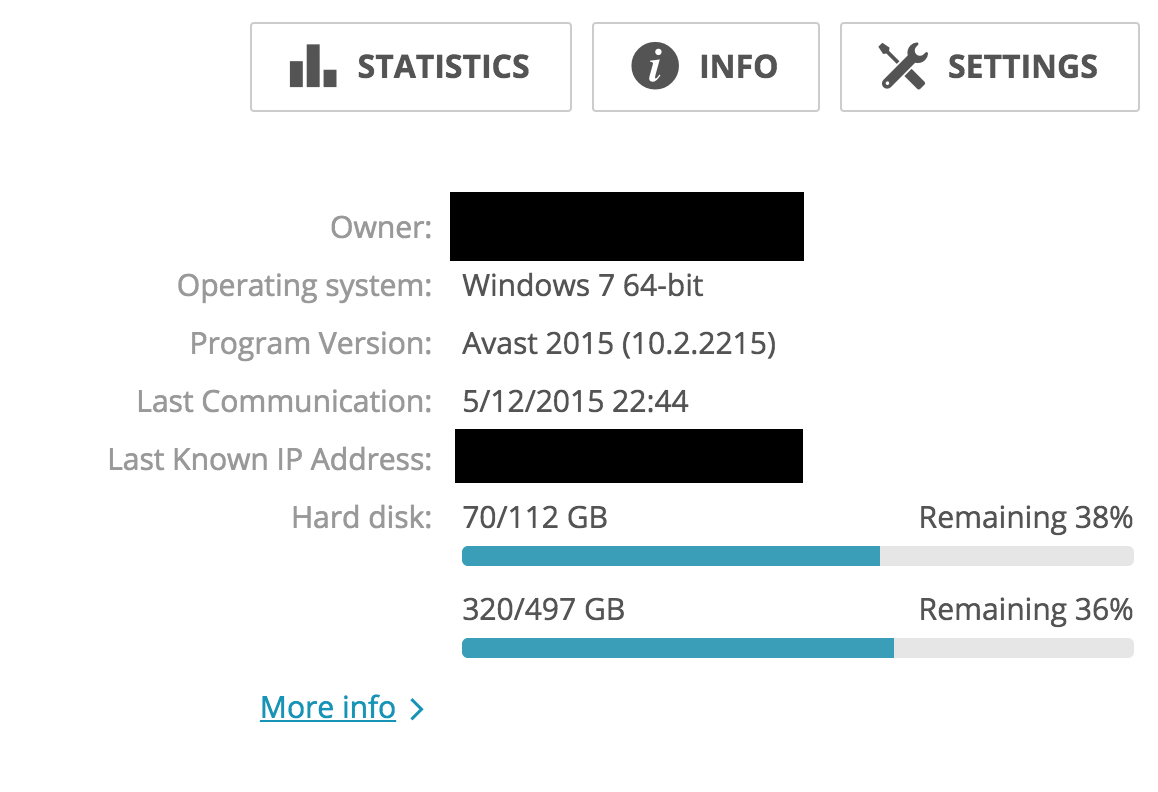The width and height of the screenshot is (1158, 792).
Task: Click the circled "i" Info icon
Action: pyautogui.click(x=654, y=66)
